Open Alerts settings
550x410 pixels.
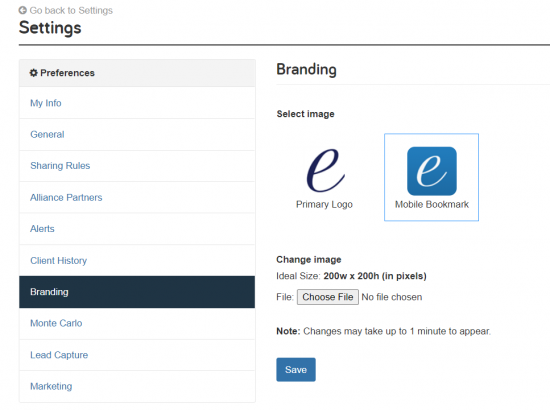pos(137,229)
